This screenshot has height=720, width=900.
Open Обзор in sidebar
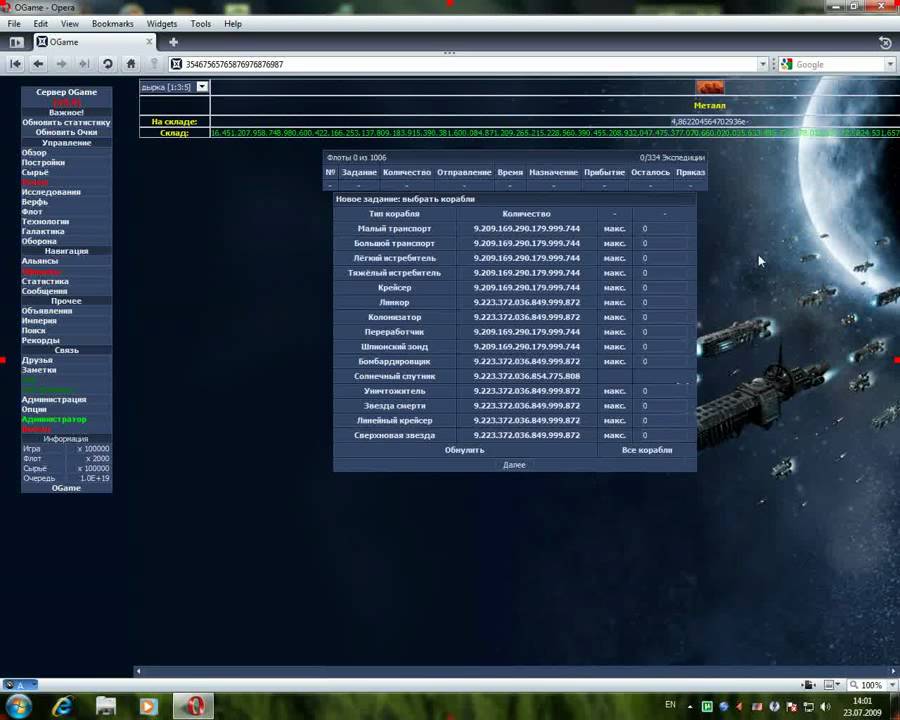pyautogui.click(x=34, y=152)
